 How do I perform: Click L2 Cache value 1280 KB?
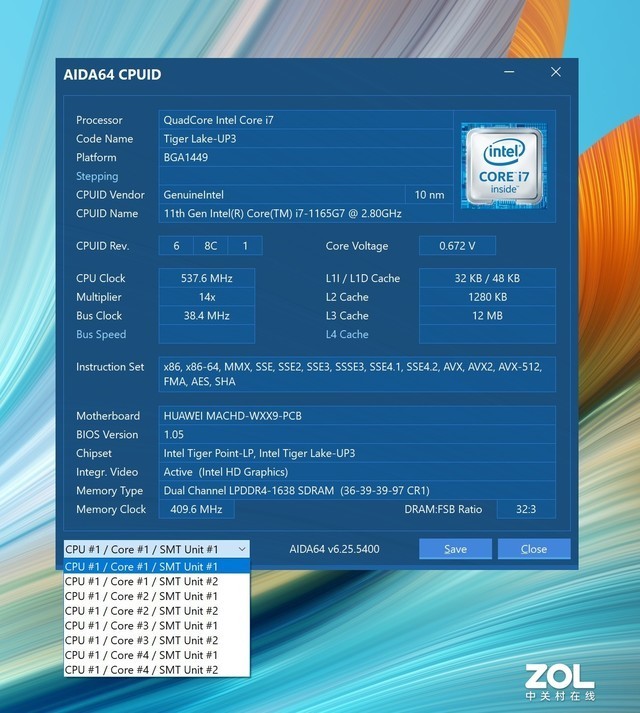(487, 297)
